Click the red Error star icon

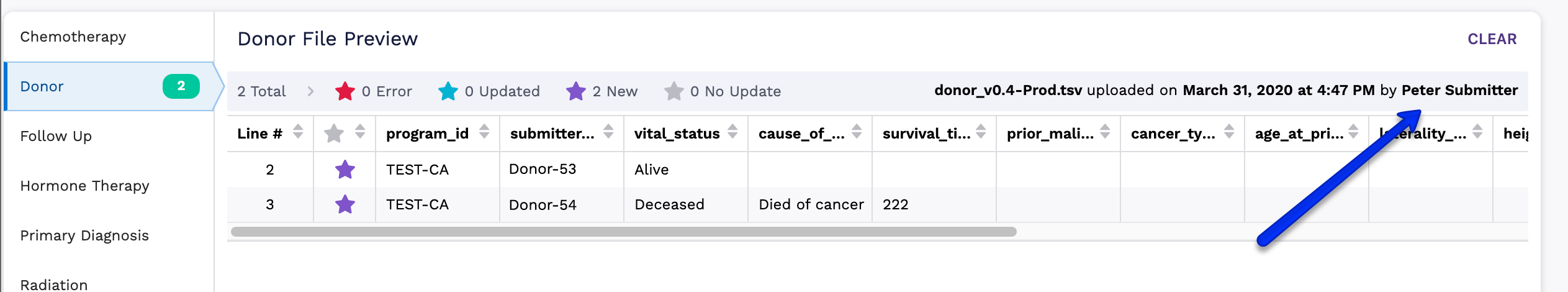click(345, 91)
